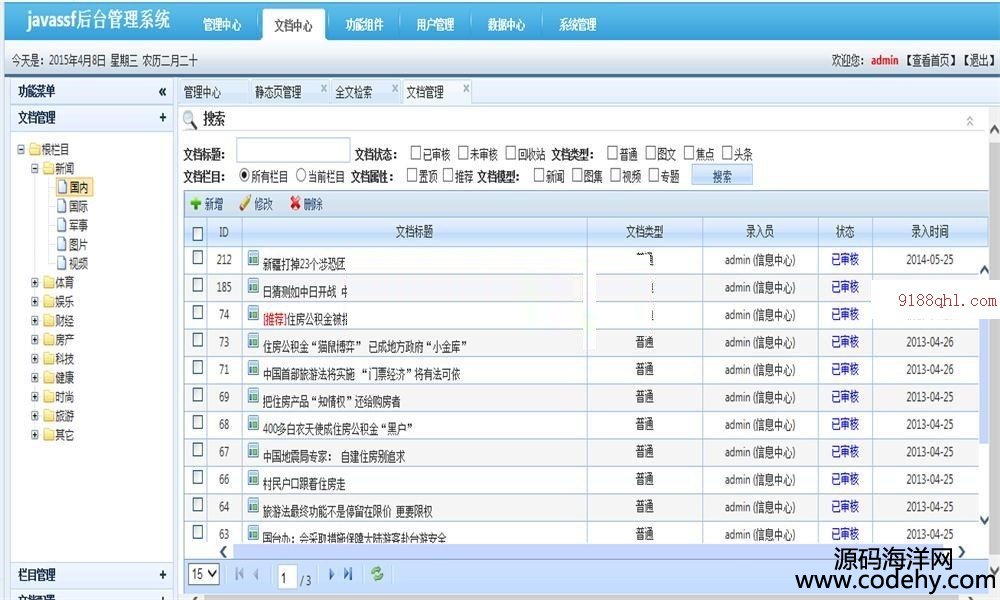1000x600 pixels.
Task: Open the 用户管理 top menu
Action: [x=435, y=26]
